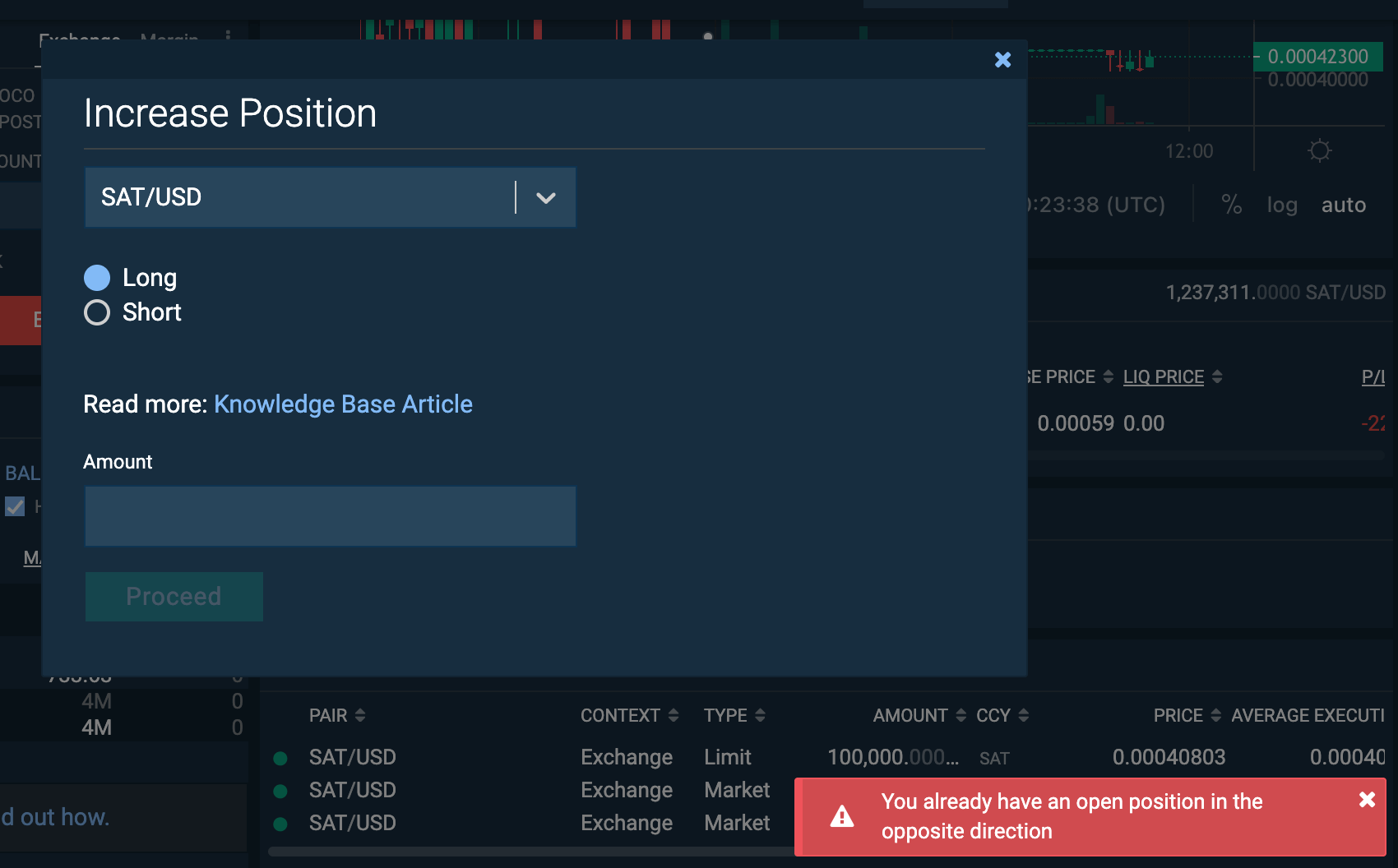Viewport: 1398px width, 868px height.
Task: Click the 0.00059 base price value
Action: (x=1076, y=423)
